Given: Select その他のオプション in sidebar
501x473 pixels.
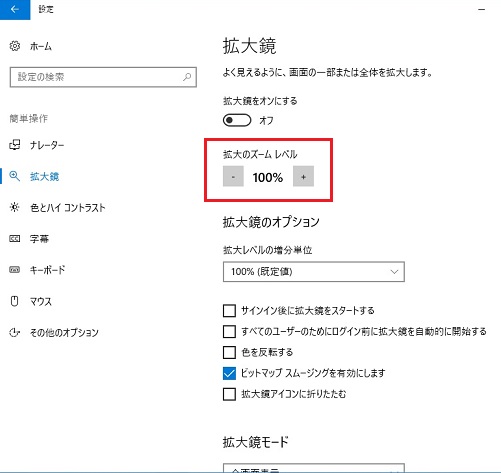Looking at the screenshot, I should coord(64,332).
